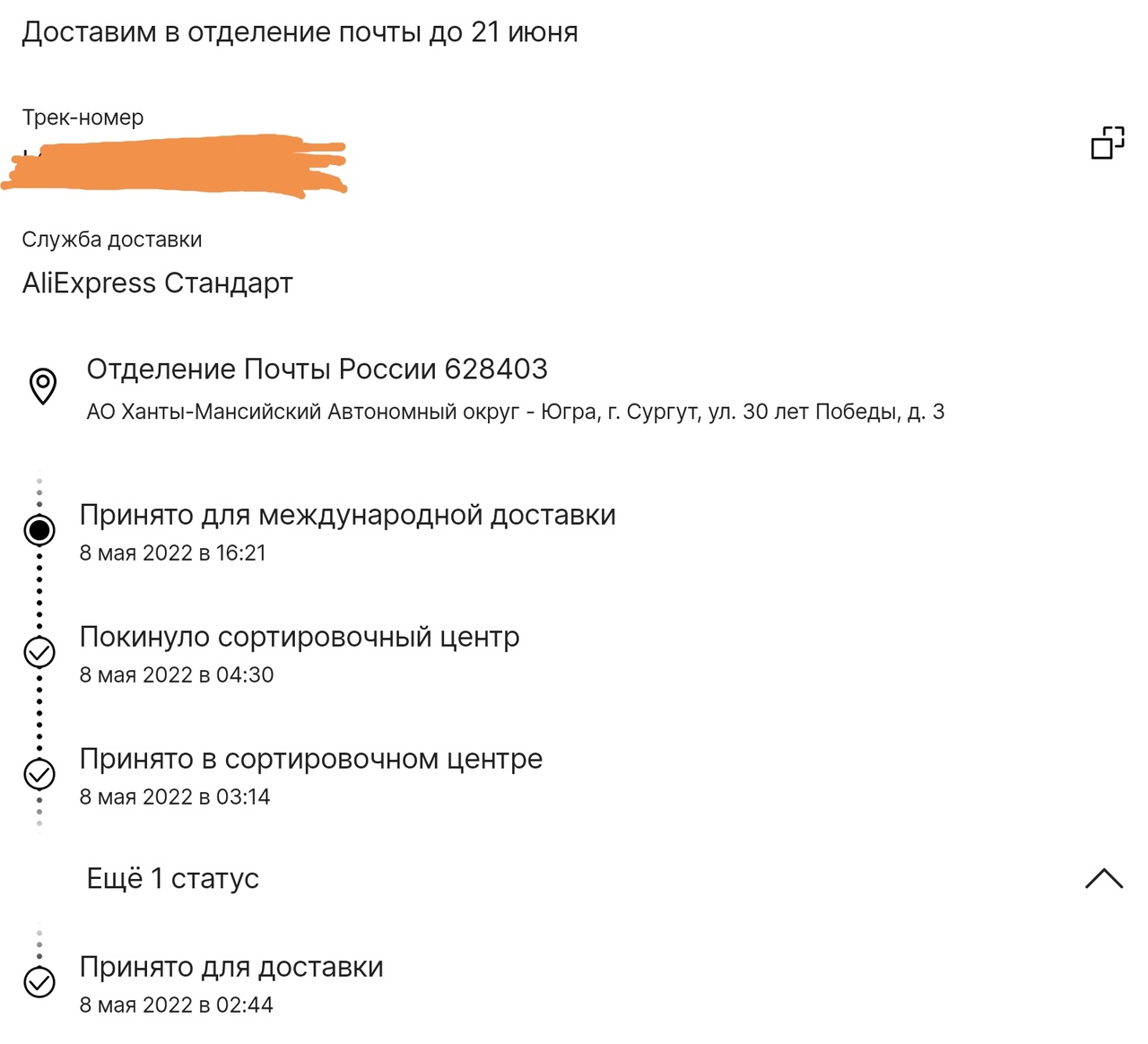This screenshot has width=1148, height=1044.
Task: Select the "Принято в сортировочном центре" status text
Action: click(310, 760)
